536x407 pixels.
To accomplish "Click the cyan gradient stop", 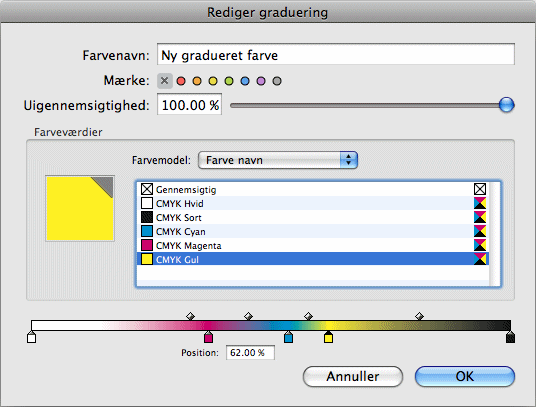I will (289, 337).
